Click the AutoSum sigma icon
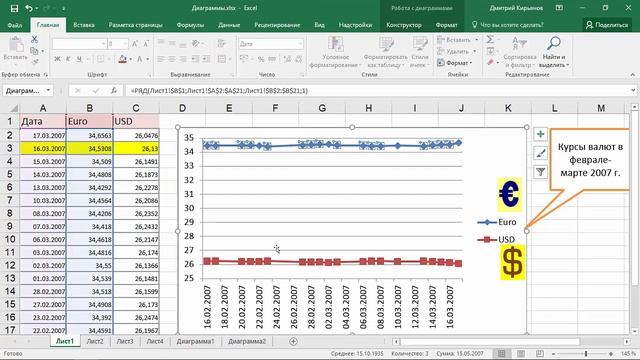This screenshot has width=640, height=360. tap(490, 40)
